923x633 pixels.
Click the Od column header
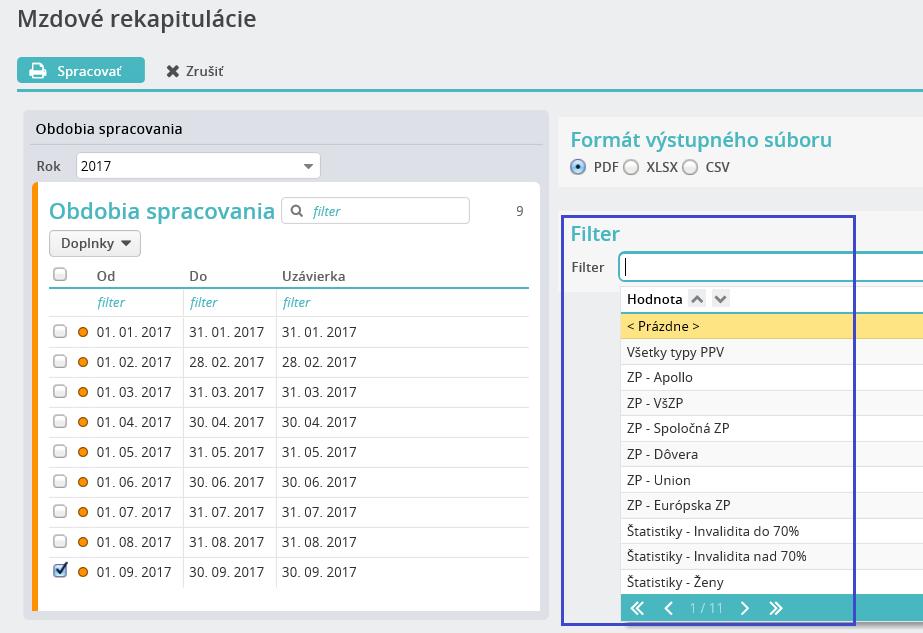tap(106, 276)
